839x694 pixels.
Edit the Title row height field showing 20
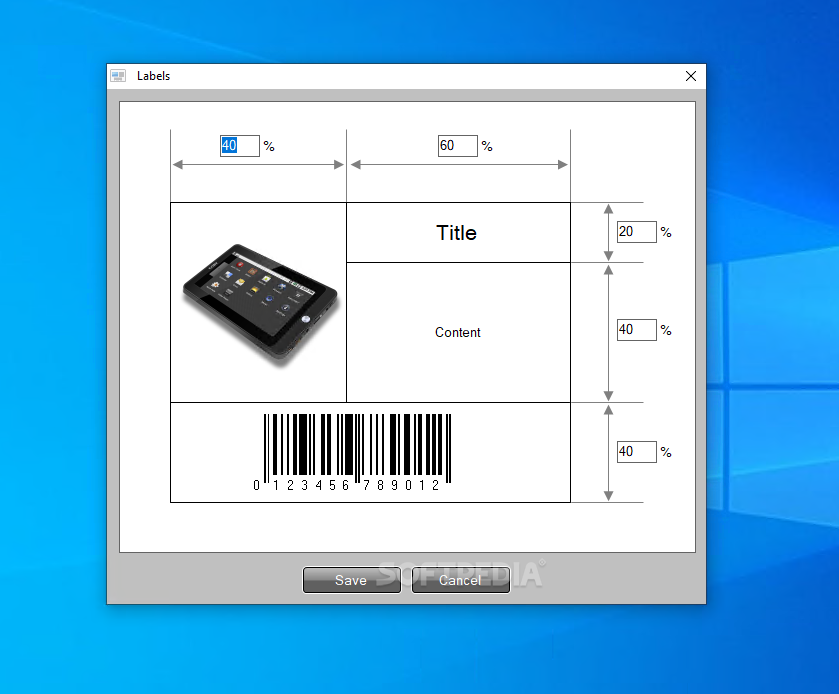pyautogui.click(x=636, y=232)
